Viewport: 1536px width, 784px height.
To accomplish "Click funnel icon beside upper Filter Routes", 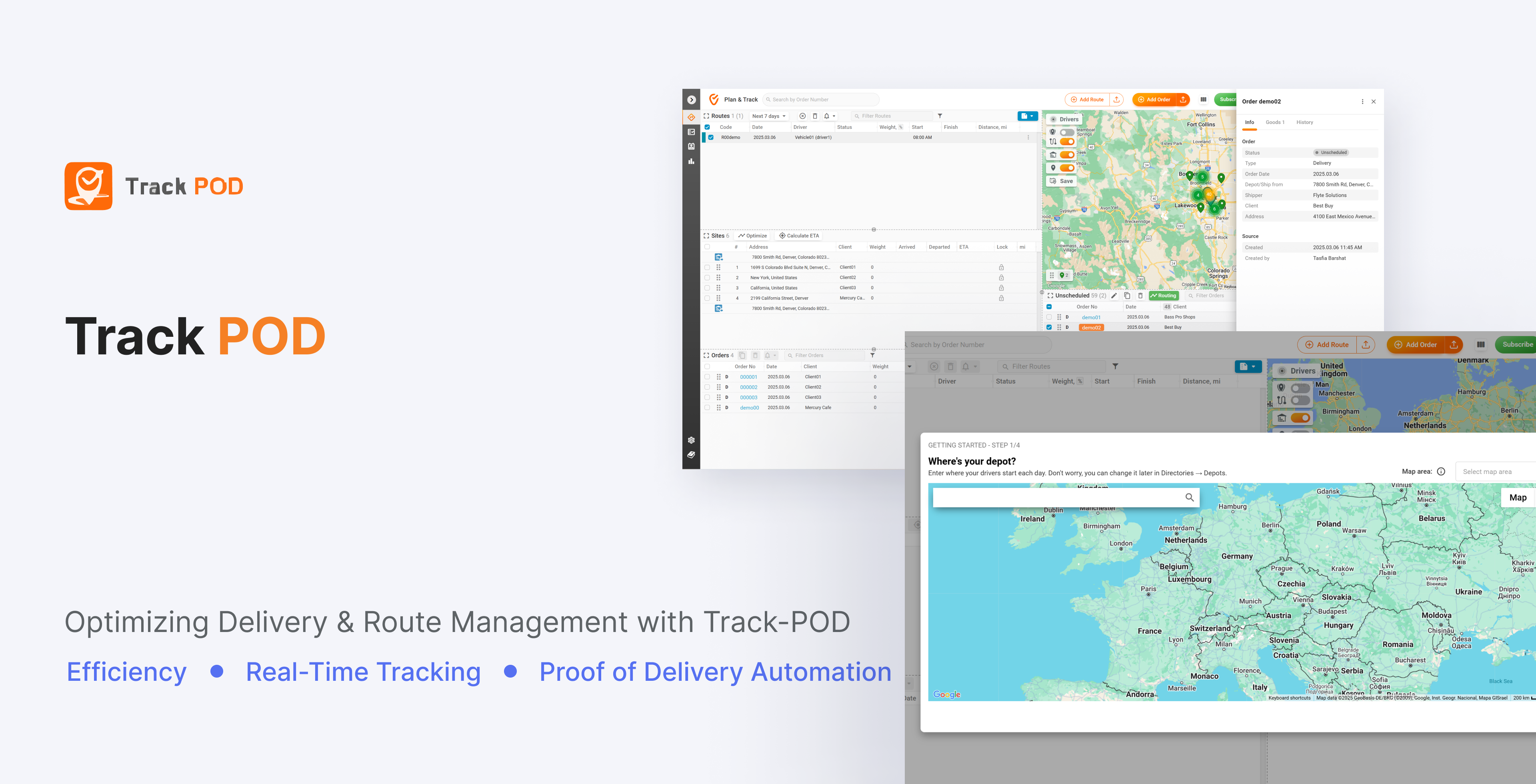I will click(940, 116).
